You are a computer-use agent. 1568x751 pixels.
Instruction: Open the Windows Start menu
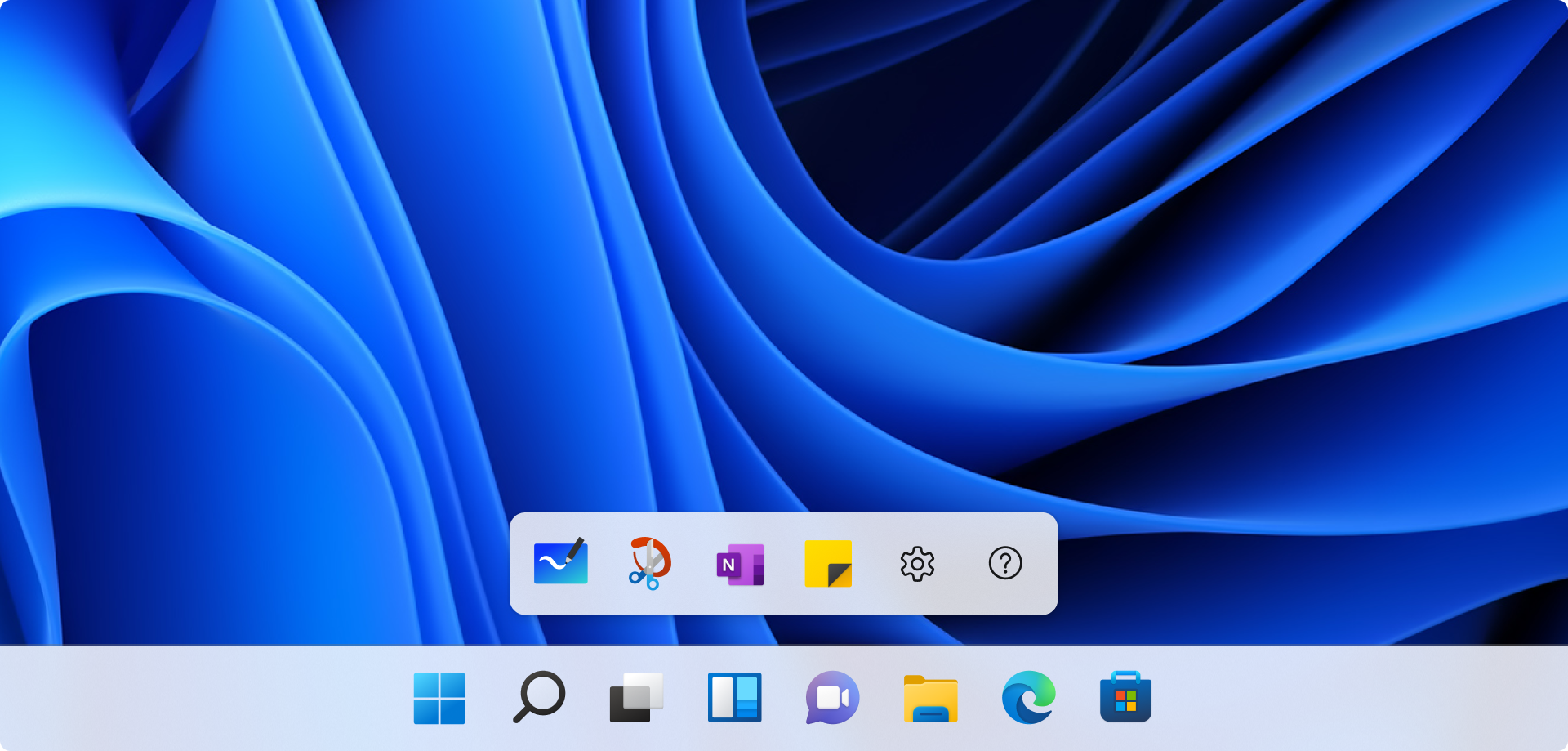(x=439, y=699)
